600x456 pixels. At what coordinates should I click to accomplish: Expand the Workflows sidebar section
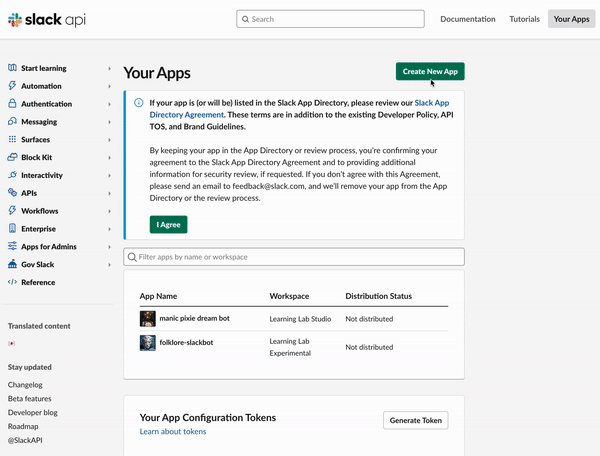click(108, 211)
